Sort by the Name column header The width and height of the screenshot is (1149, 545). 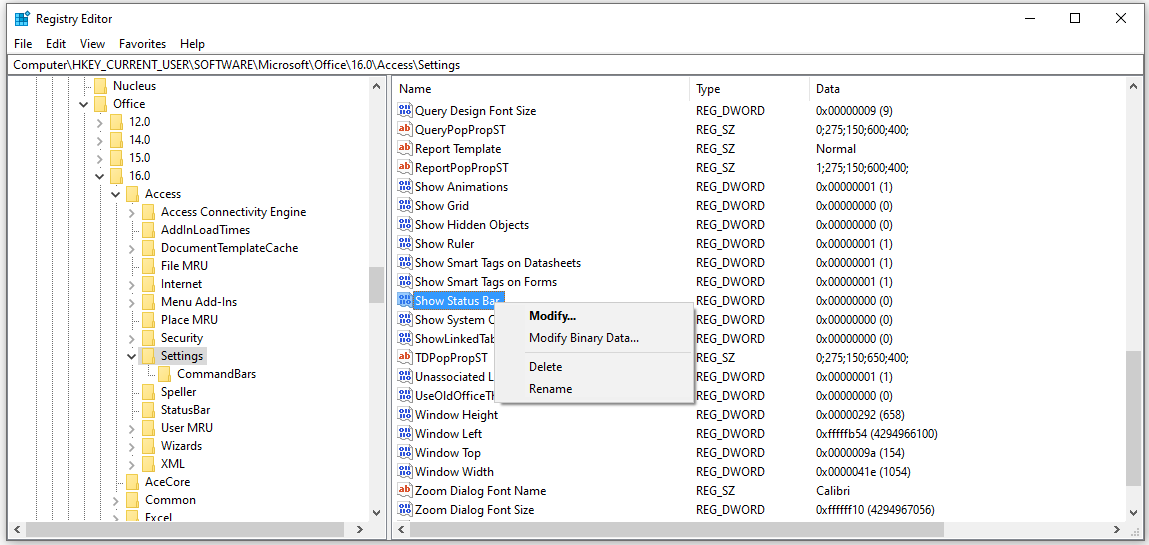pyautogui.click(x=541, y=89)
